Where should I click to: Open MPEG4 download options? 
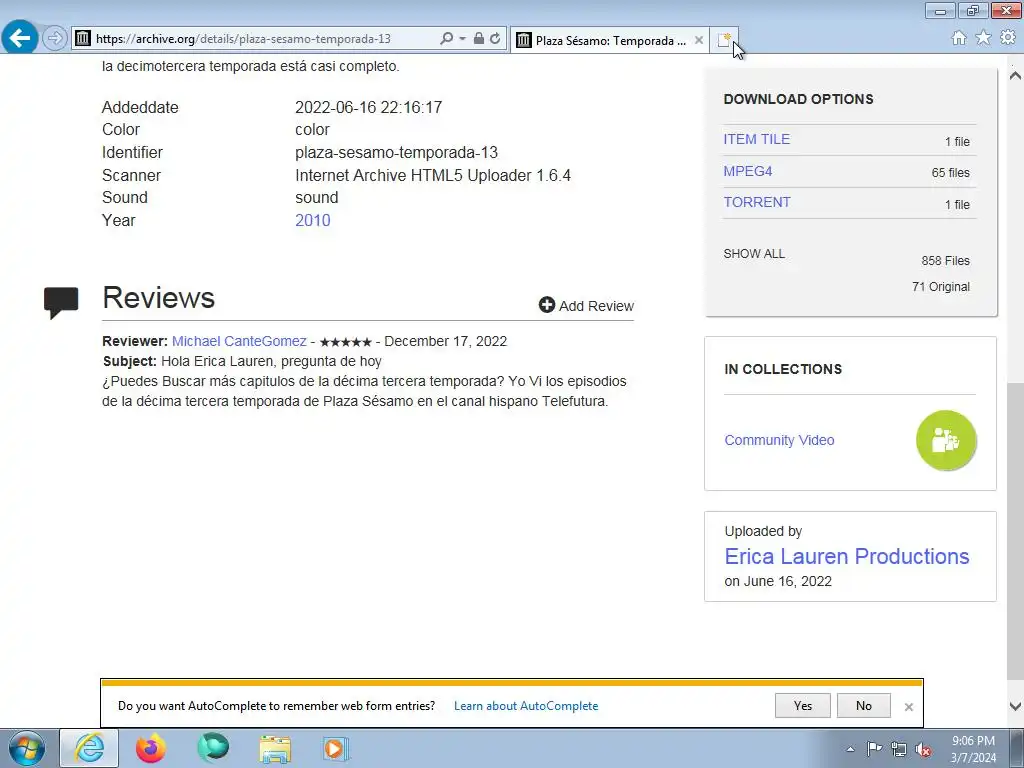(748, 171)
